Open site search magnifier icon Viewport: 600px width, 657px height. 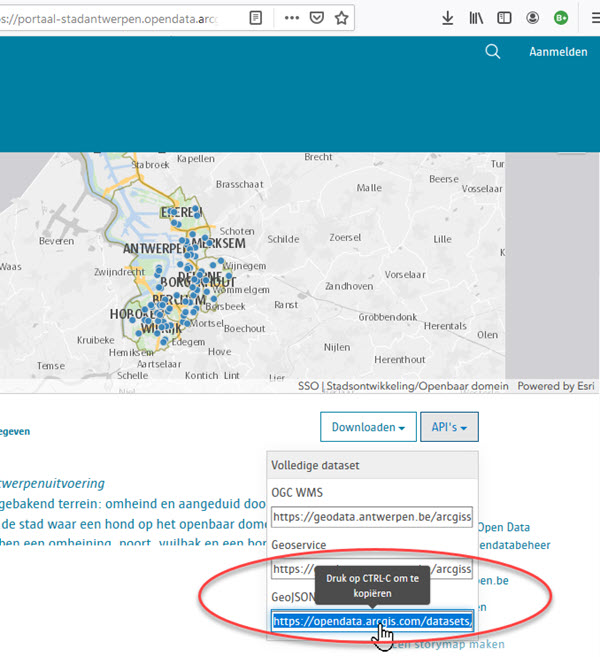pyautogui.click(x=493, y=52)
